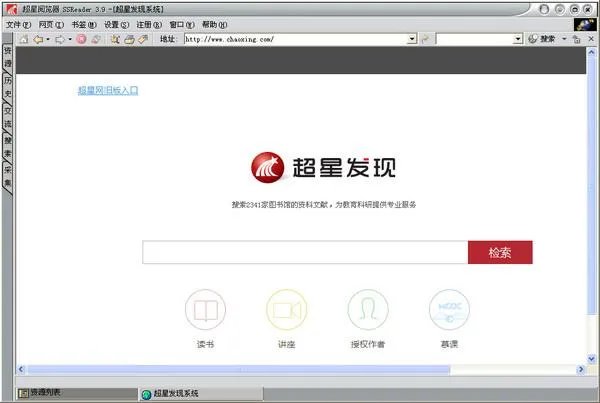Click the 超星发现 red logo

[x=267, y=168]
